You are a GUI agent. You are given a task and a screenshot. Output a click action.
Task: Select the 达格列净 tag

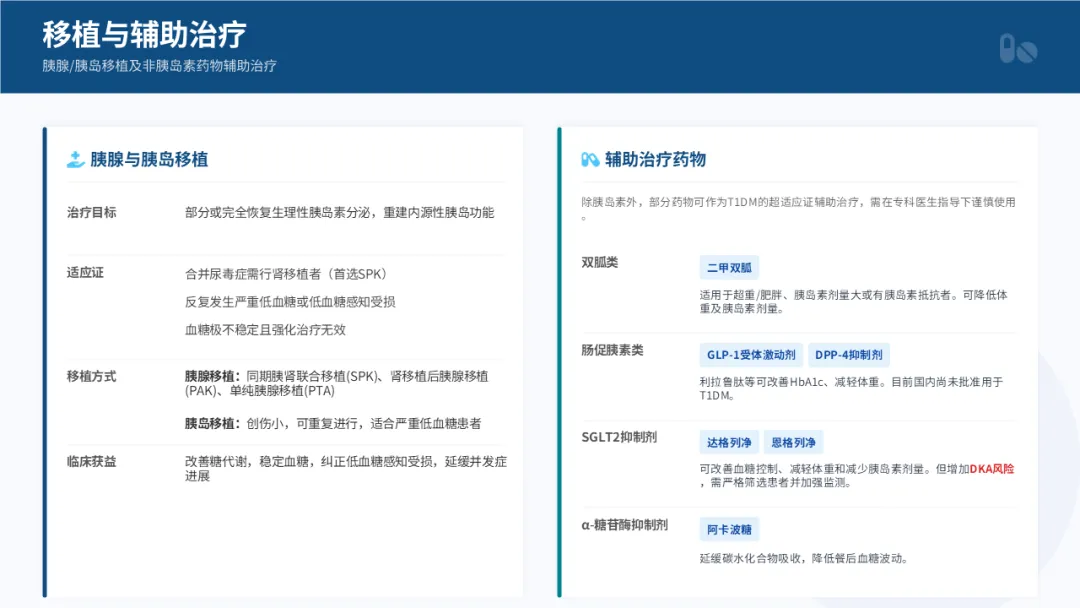pos(729,443)
